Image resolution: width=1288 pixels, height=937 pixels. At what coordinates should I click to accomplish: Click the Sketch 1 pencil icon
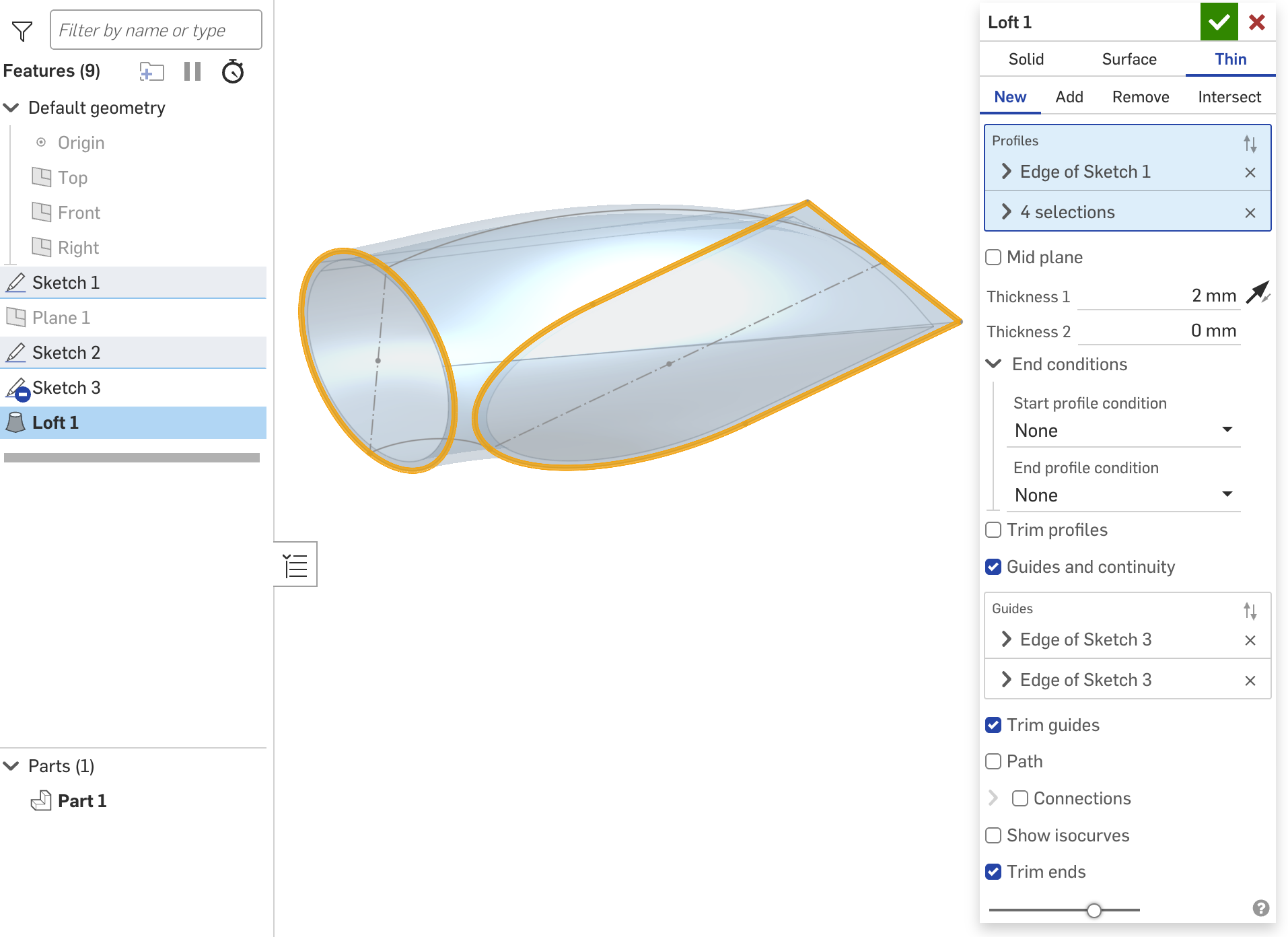click(x=16, y=283)
